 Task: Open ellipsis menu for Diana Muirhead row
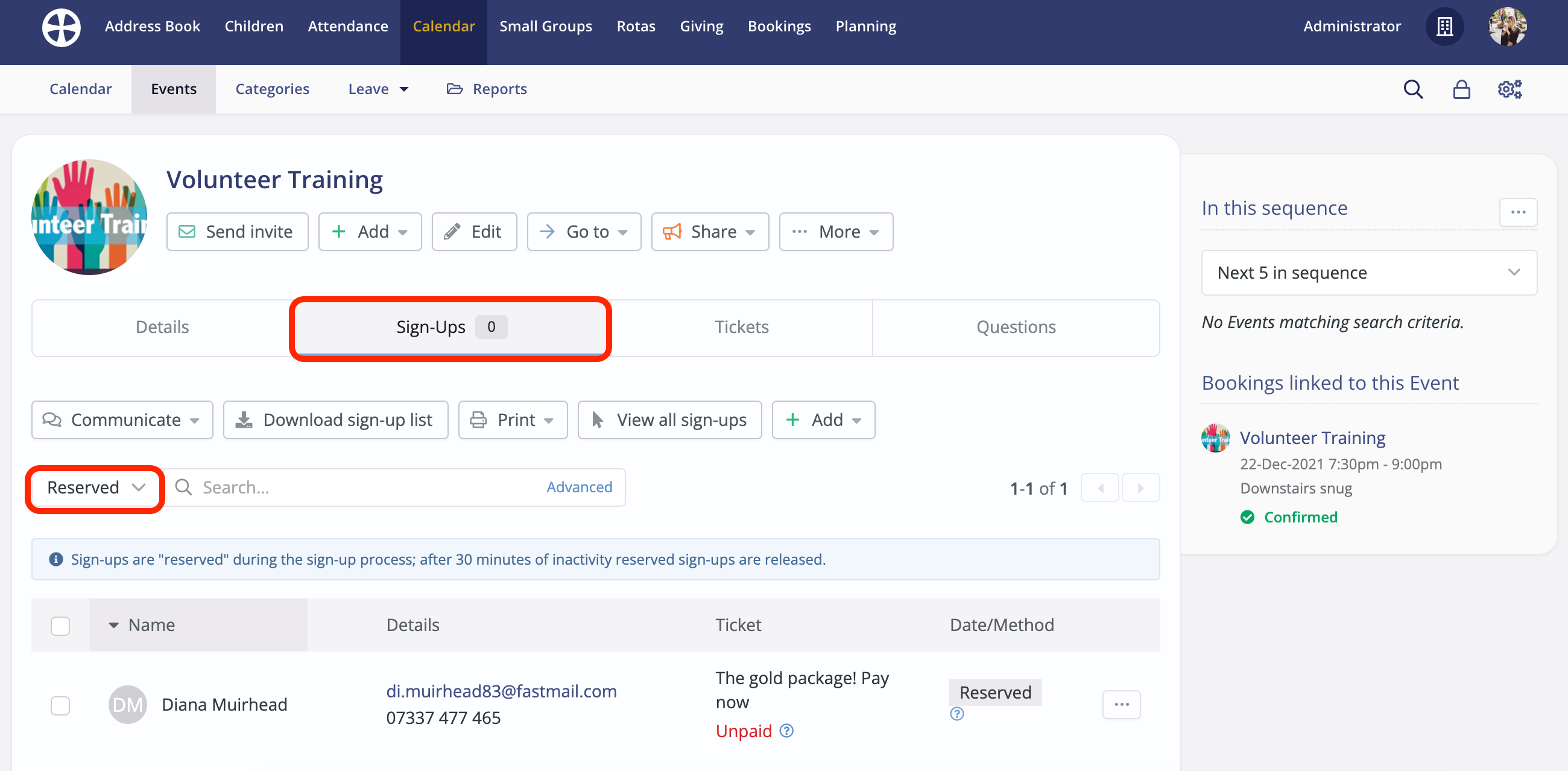pyautogui.click(x=1121, y=704)
